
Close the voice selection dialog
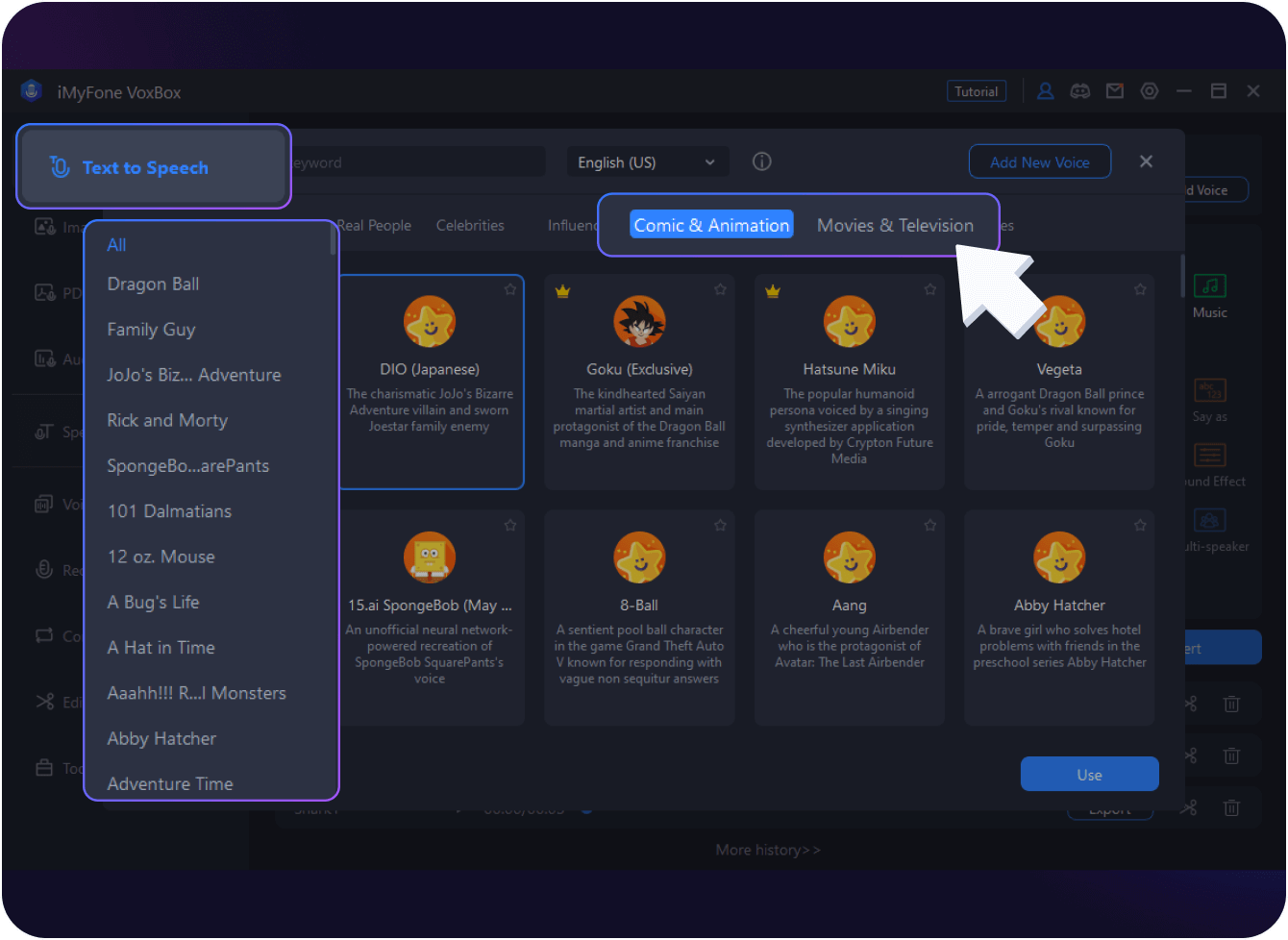pyautogui.click(x=1146, y=161)
